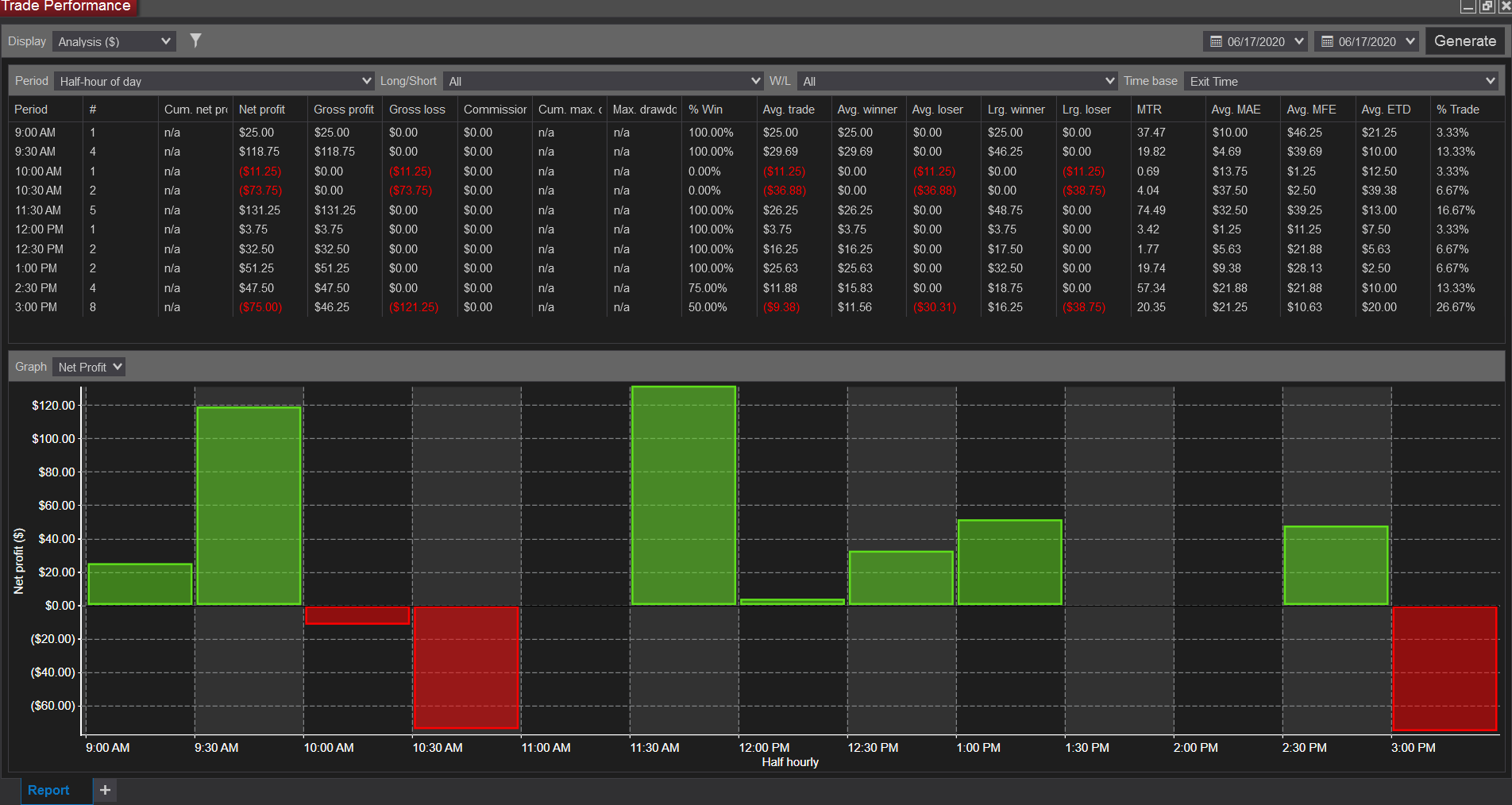The image size is (1512, 805).
Task: Sort by the Commission column header
Action: (x=495, y=110)
